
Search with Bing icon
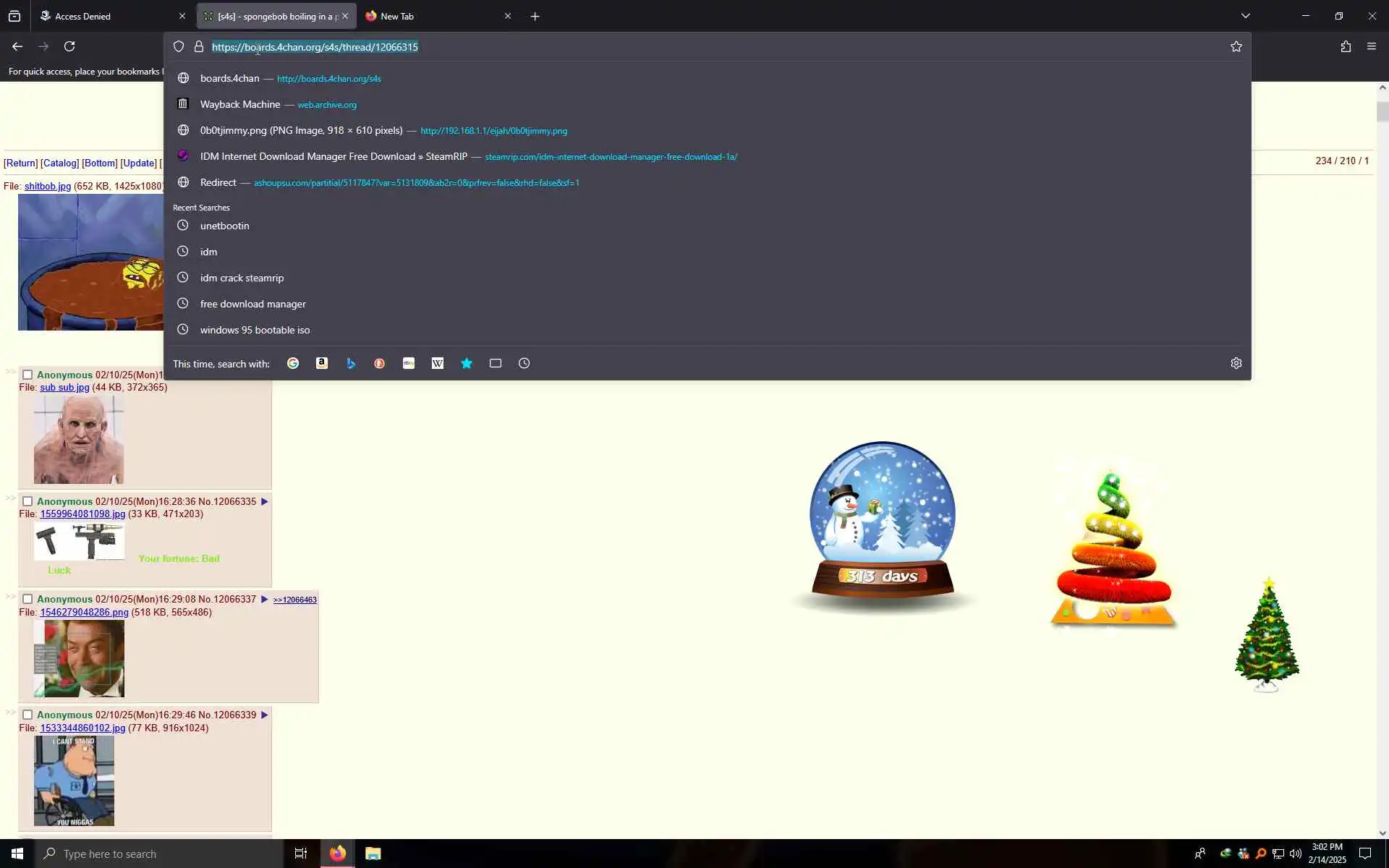tap(351, 363)
